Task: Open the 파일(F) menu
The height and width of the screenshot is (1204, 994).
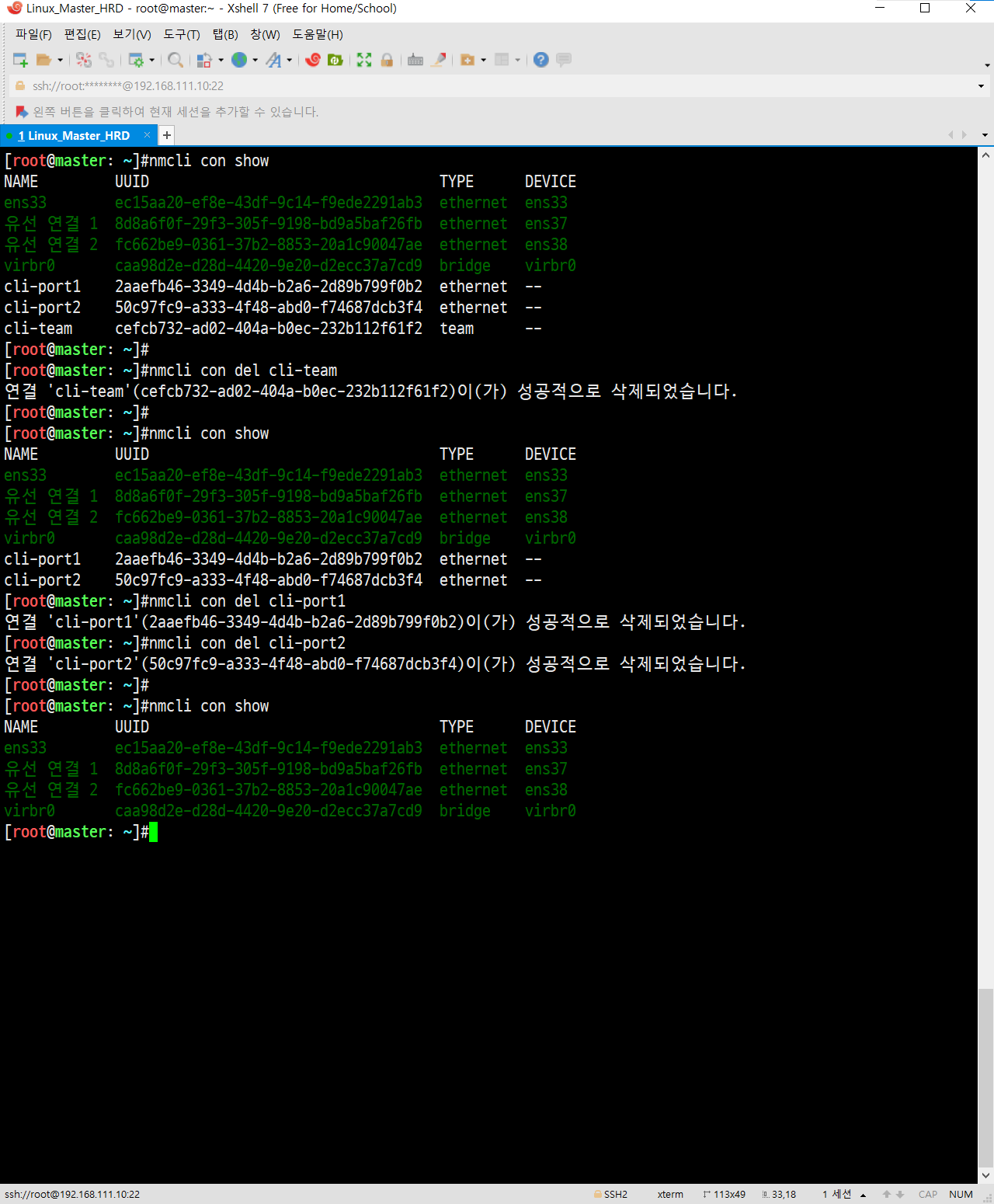Action: tap(33, 34)
